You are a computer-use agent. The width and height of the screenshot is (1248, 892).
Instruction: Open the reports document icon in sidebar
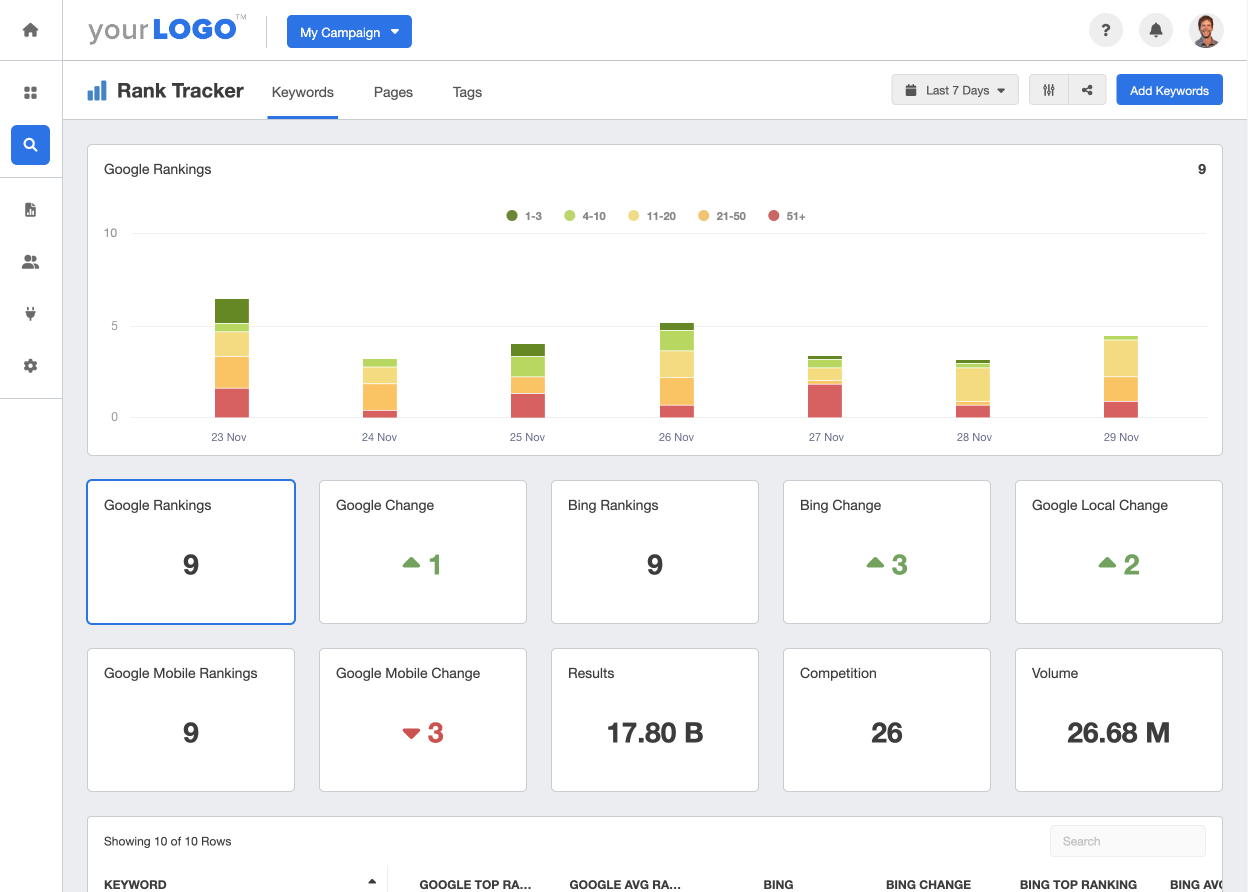30,210
